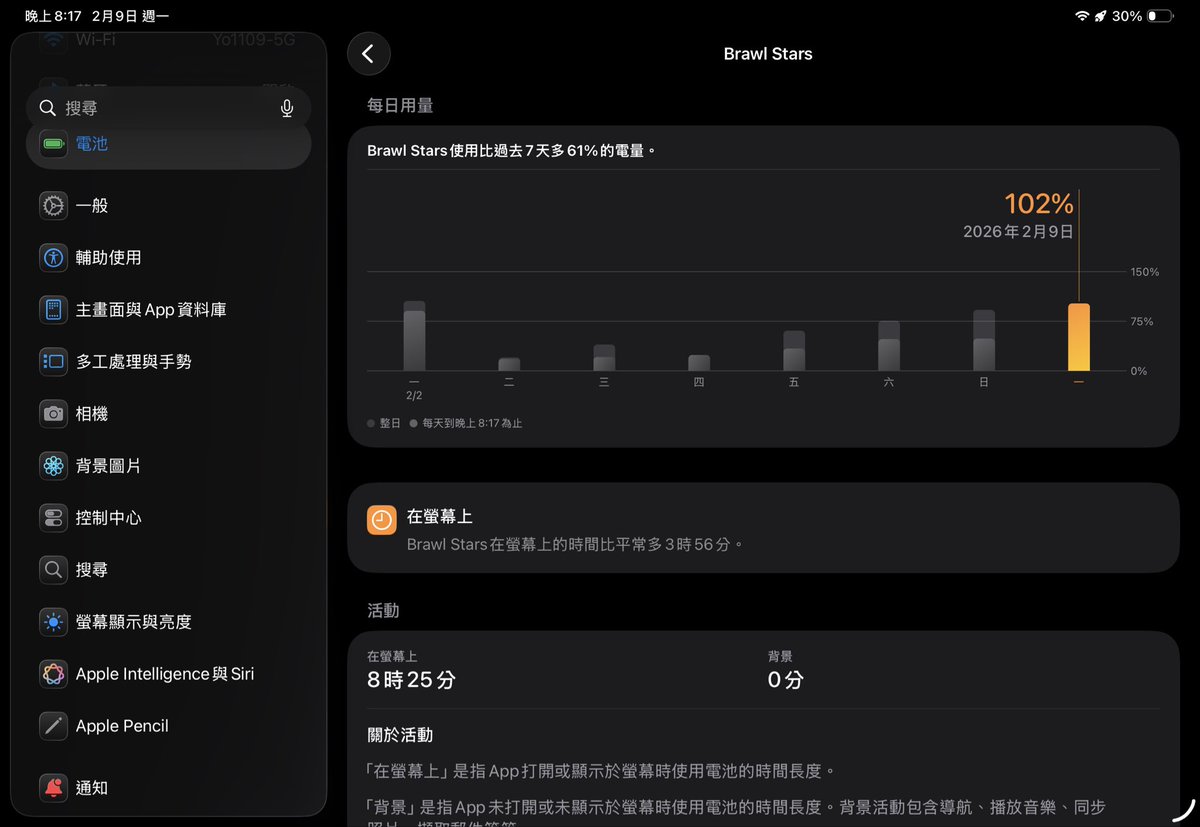Tap the Search settings magnifier icon
Screen dimensions: 1200x827
[53, 570]
